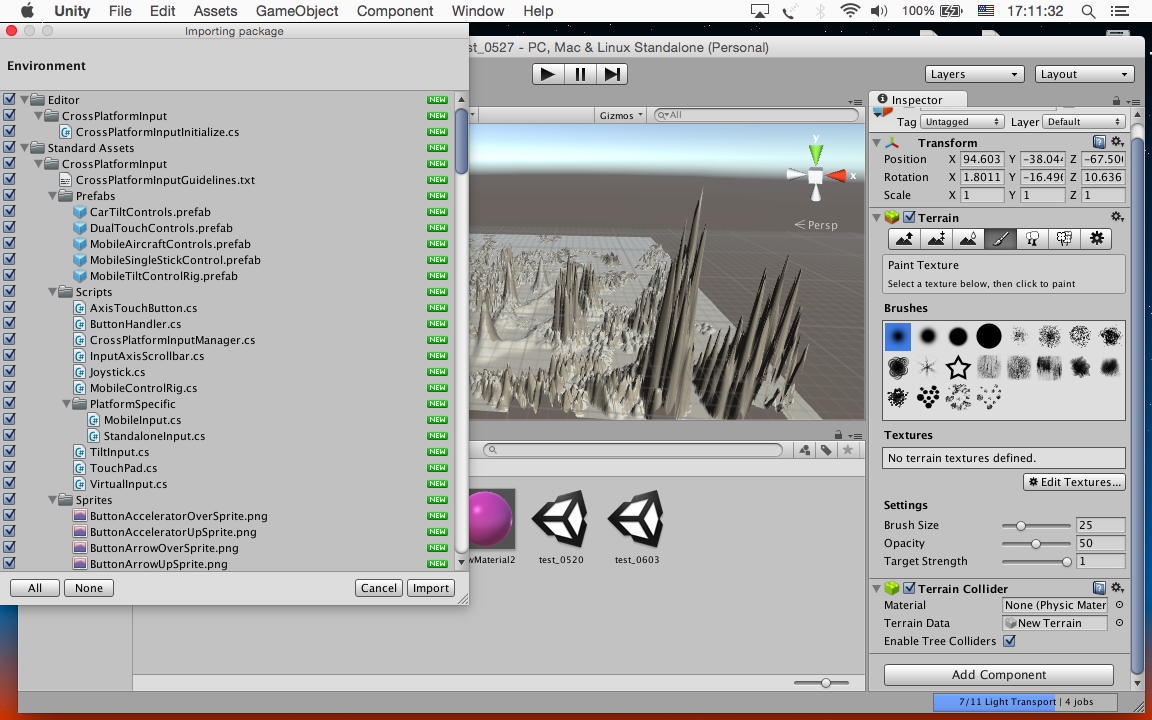Open the Tag dropdown showing Untagged

tap(962, 122)
